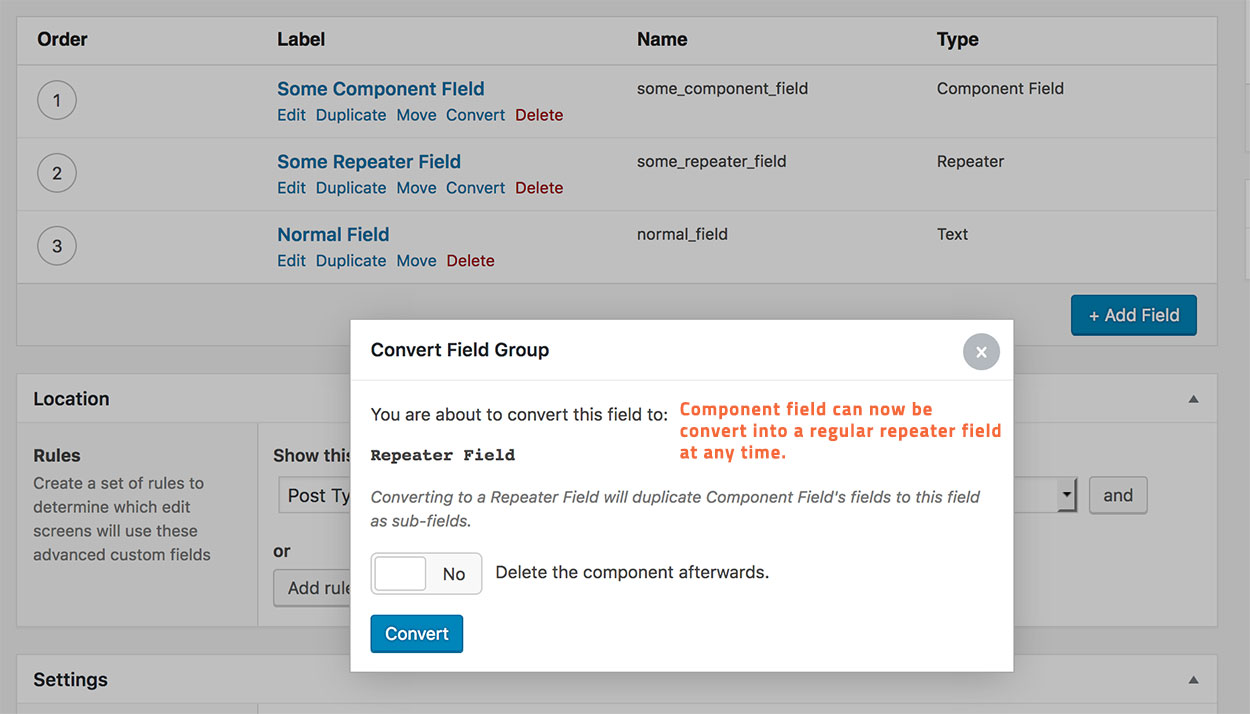Viewport: 1250px width, 714px height.
Task: Open the Normal Field label link
Action: coord(333,235)
